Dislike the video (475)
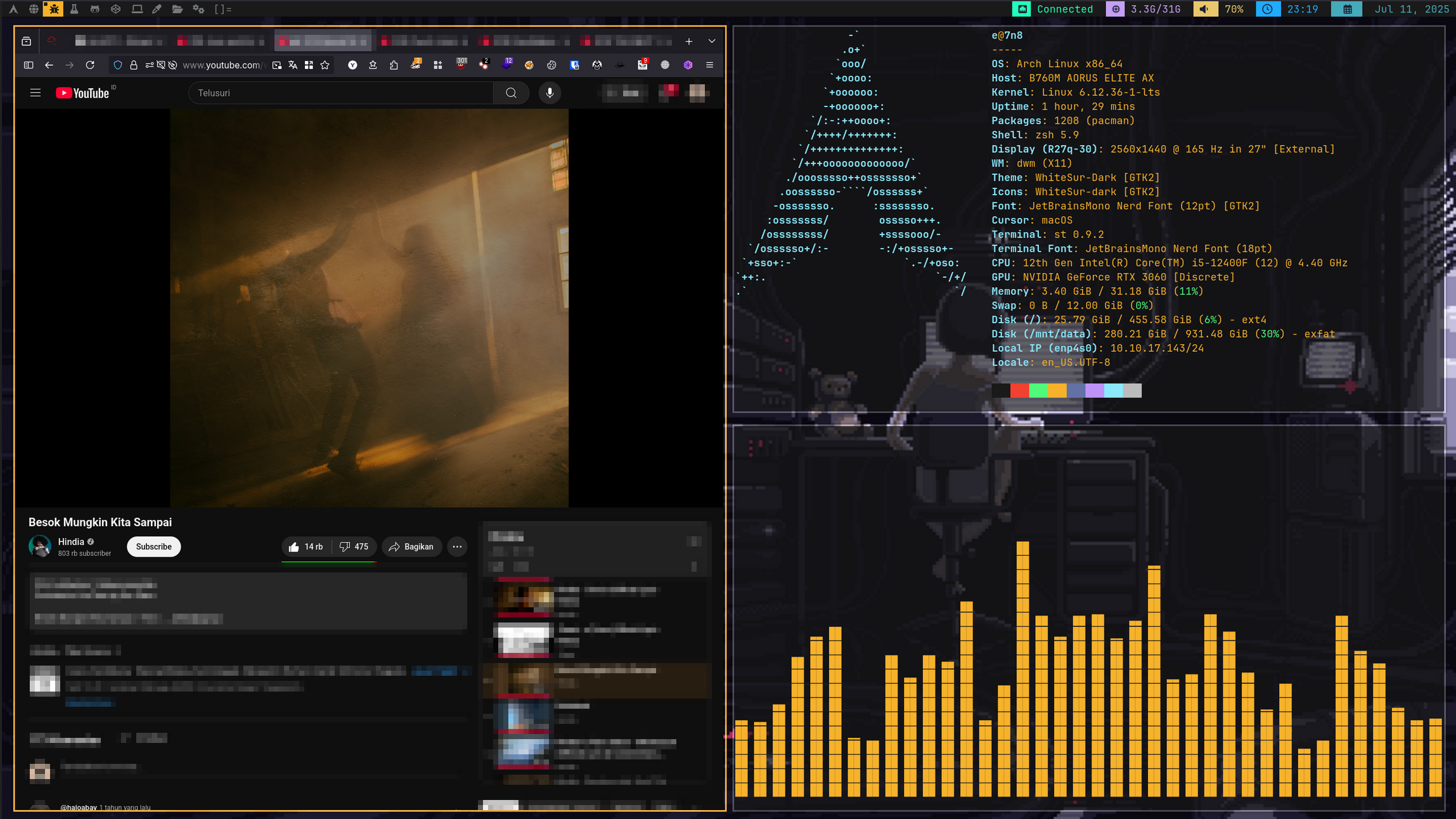1456x819 pixels. tap(354, 546)
